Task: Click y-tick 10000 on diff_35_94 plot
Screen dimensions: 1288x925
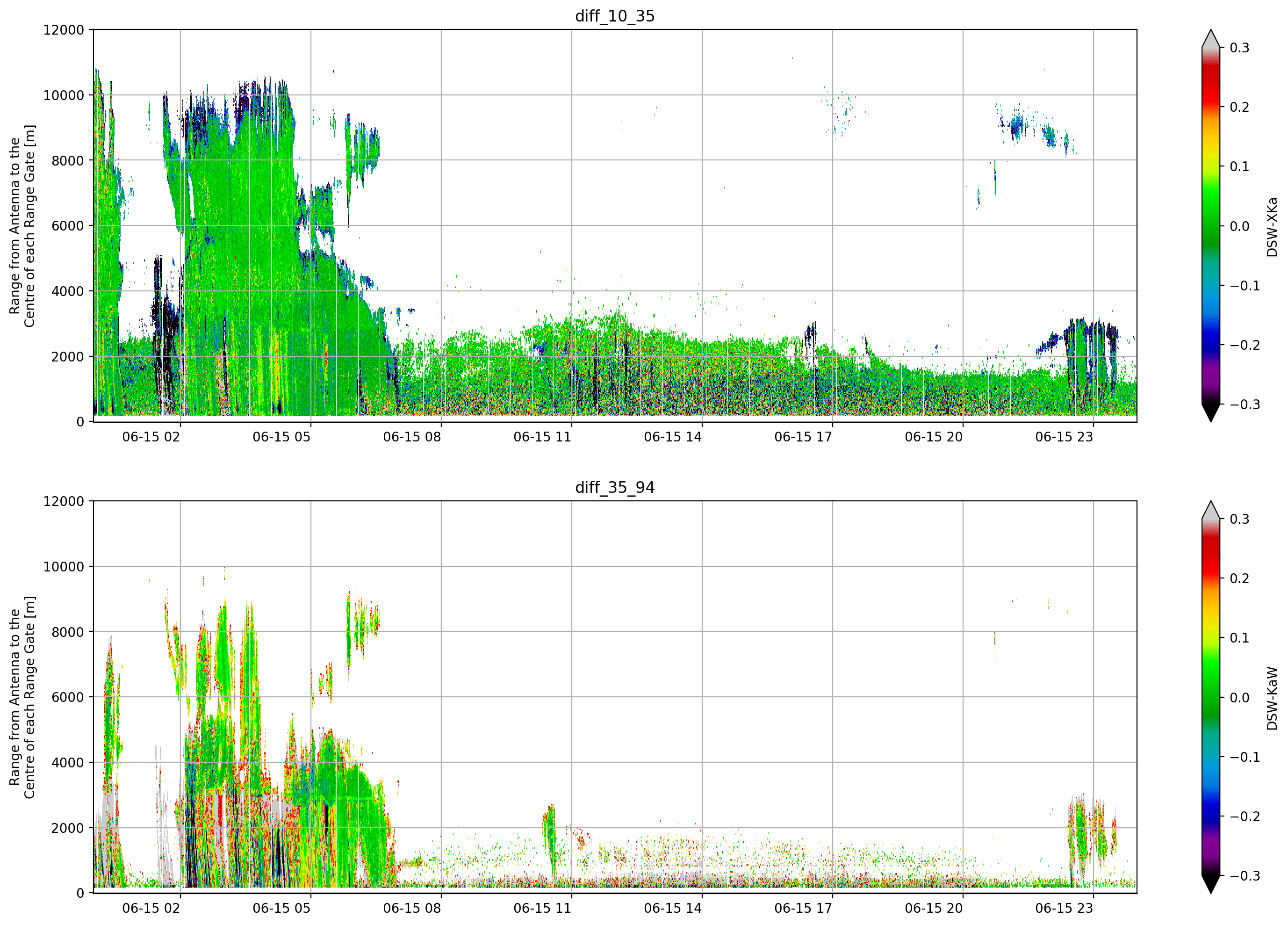Action: pos(64,567)
